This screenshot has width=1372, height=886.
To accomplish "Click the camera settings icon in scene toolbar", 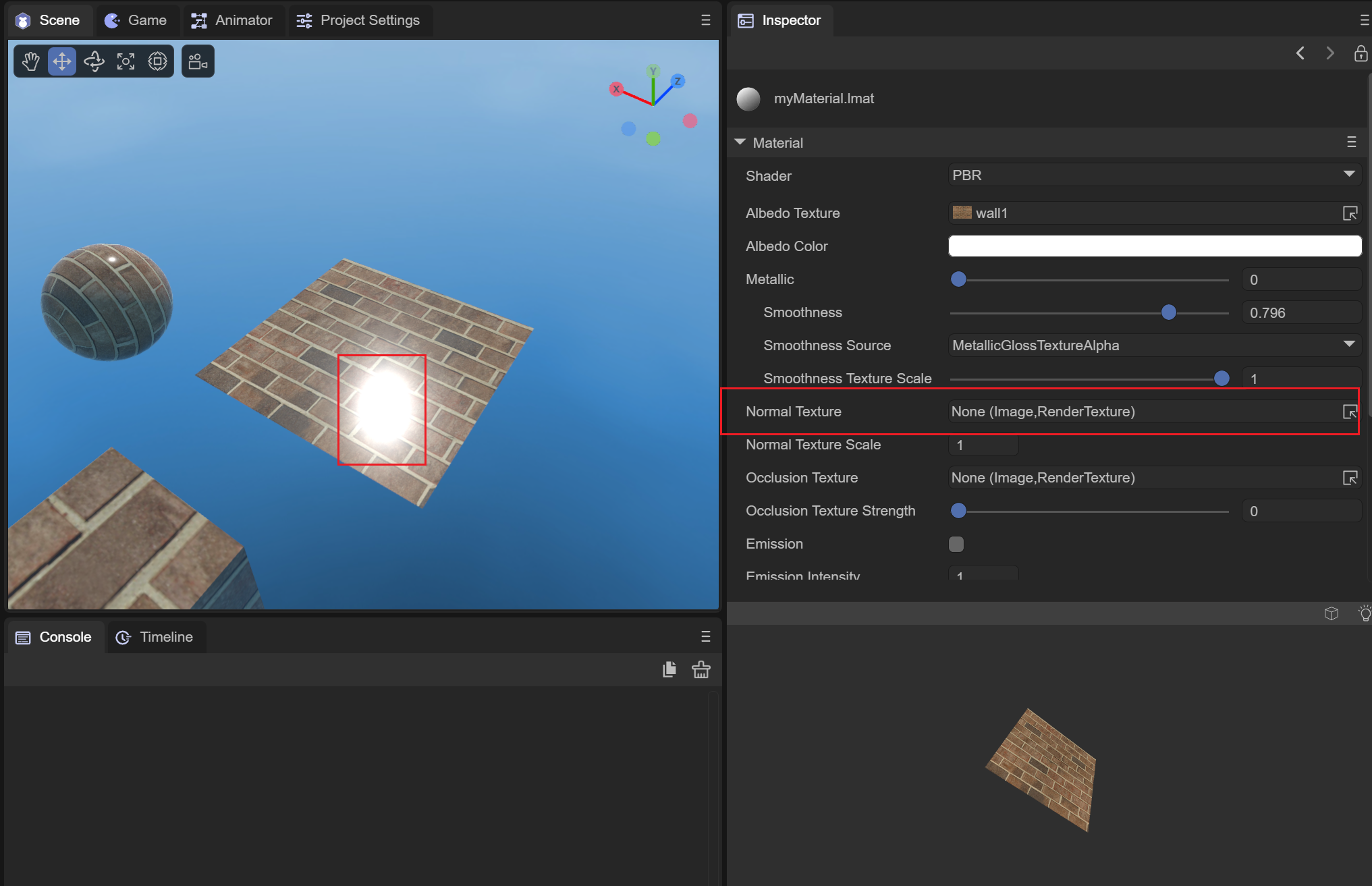I will (198, 61).
